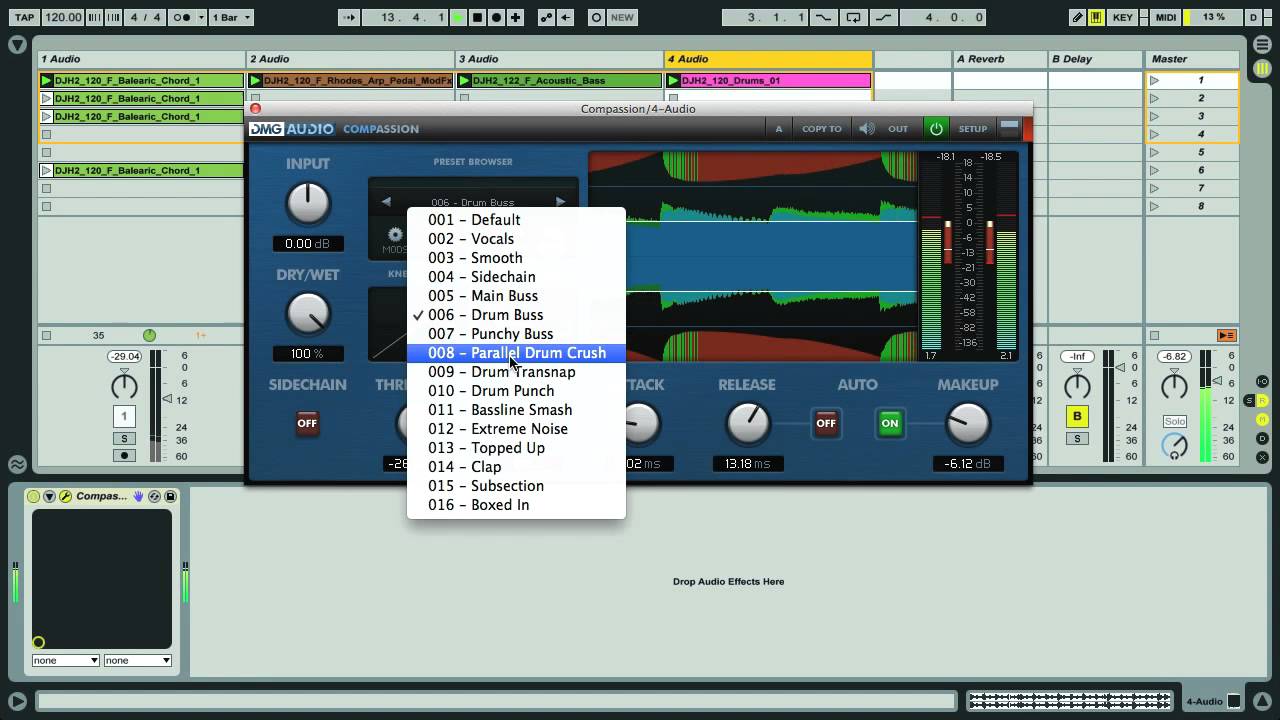Toggle the overdub plus button

pyautogui.click(x=515, y=17)
